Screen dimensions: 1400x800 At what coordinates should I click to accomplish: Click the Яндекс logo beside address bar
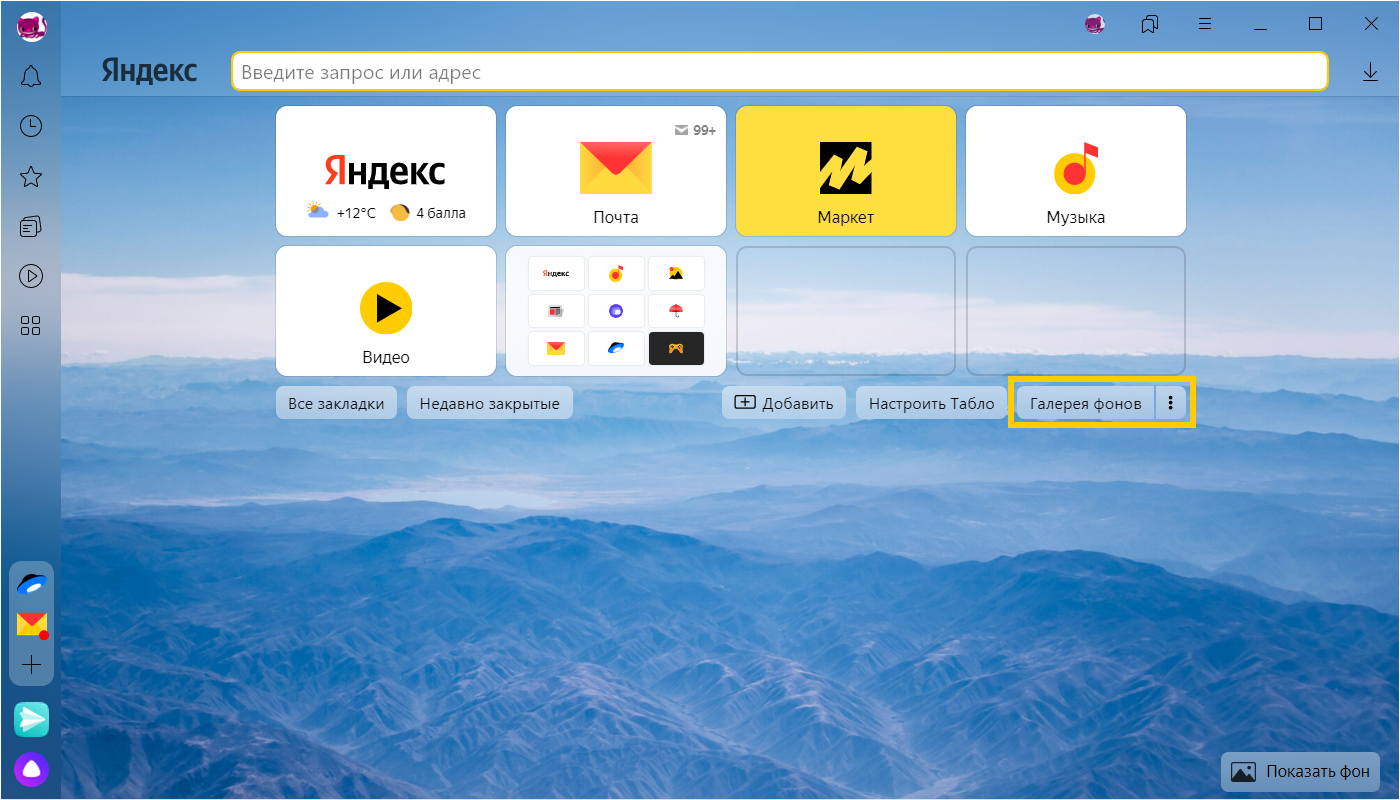click(x=149, y=71)
